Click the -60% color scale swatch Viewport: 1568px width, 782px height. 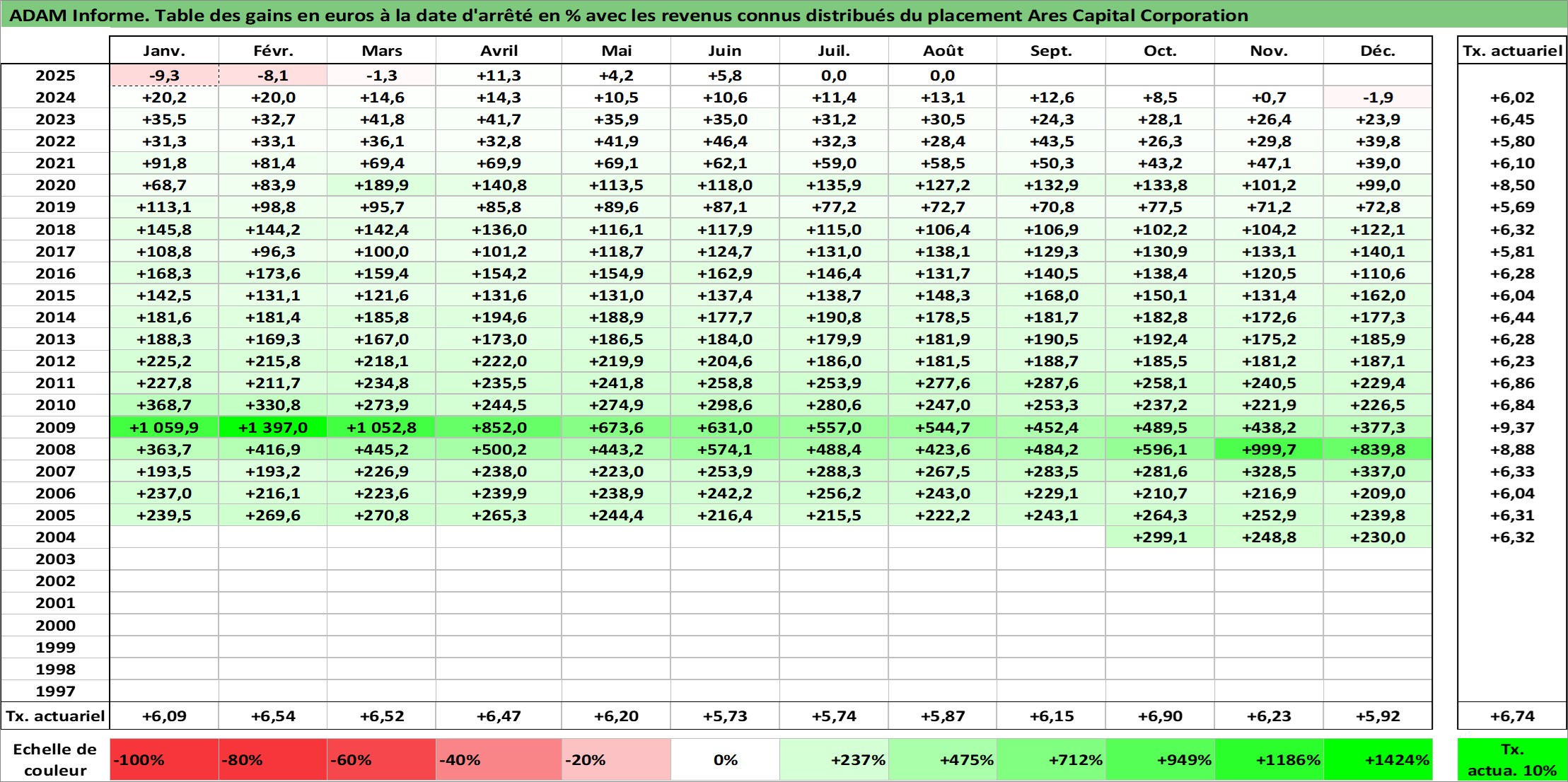pyautogui.click(x=381, y=760)
